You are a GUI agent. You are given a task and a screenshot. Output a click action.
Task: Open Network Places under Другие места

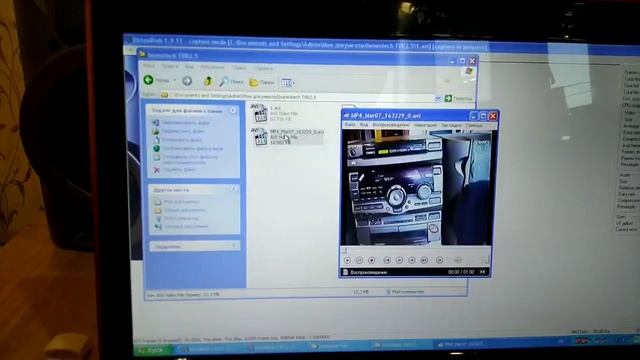pyautogui.click(x=182, y=227)
